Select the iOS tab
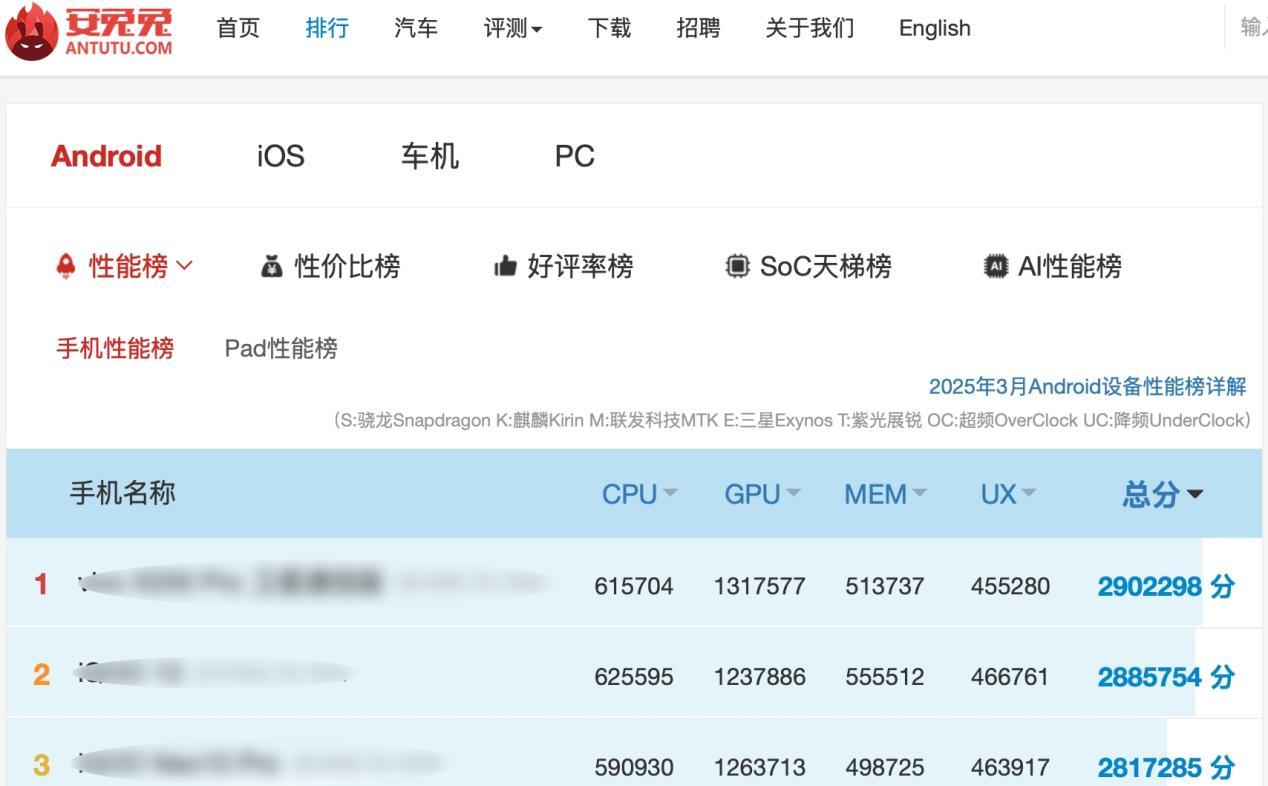 pos(281,156)
